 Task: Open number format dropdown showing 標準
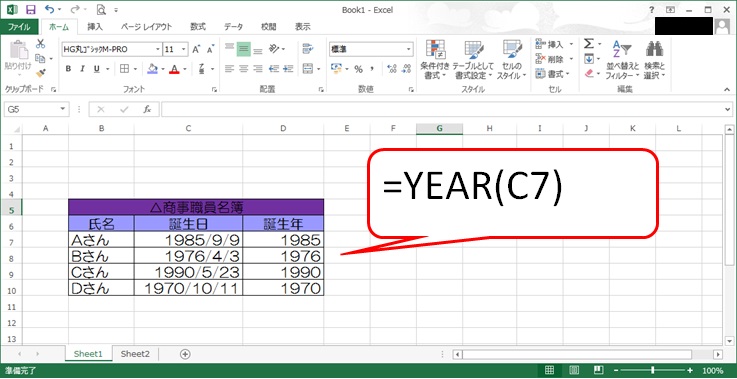pyautogui.click(x=408, y=49)
